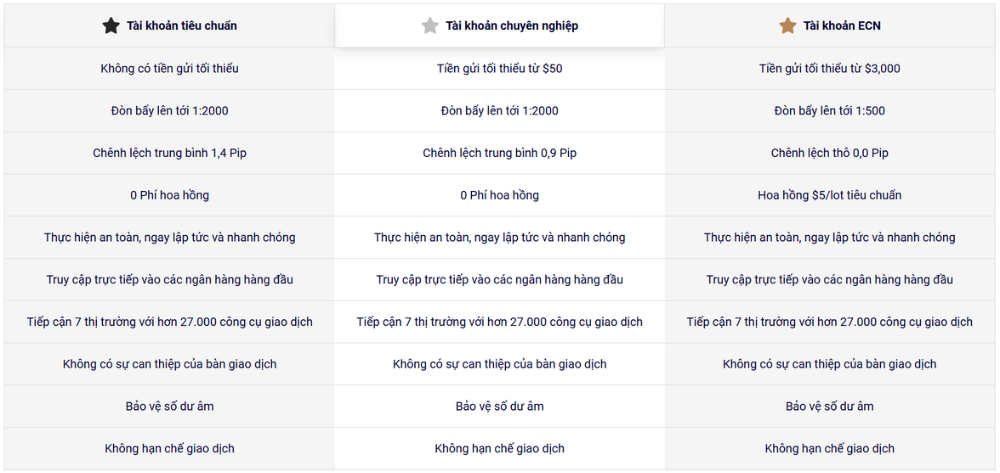
Task: Click 'Truy cập trực tiếp' text in ECN column
Action: click(830, 280)
